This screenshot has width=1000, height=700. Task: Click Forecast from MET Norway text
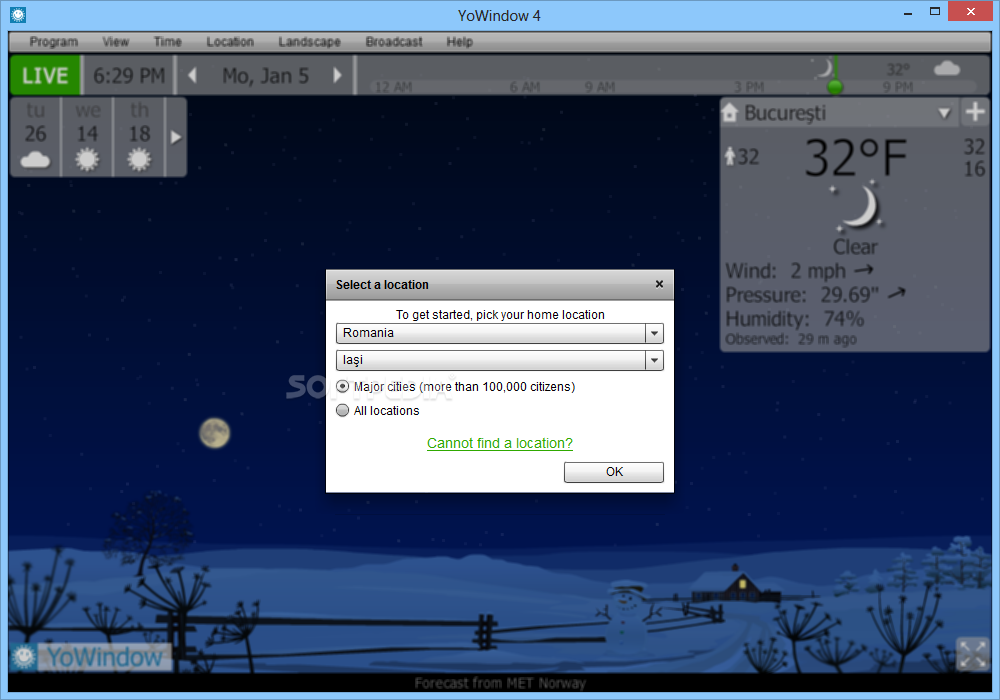coord(499,683)
